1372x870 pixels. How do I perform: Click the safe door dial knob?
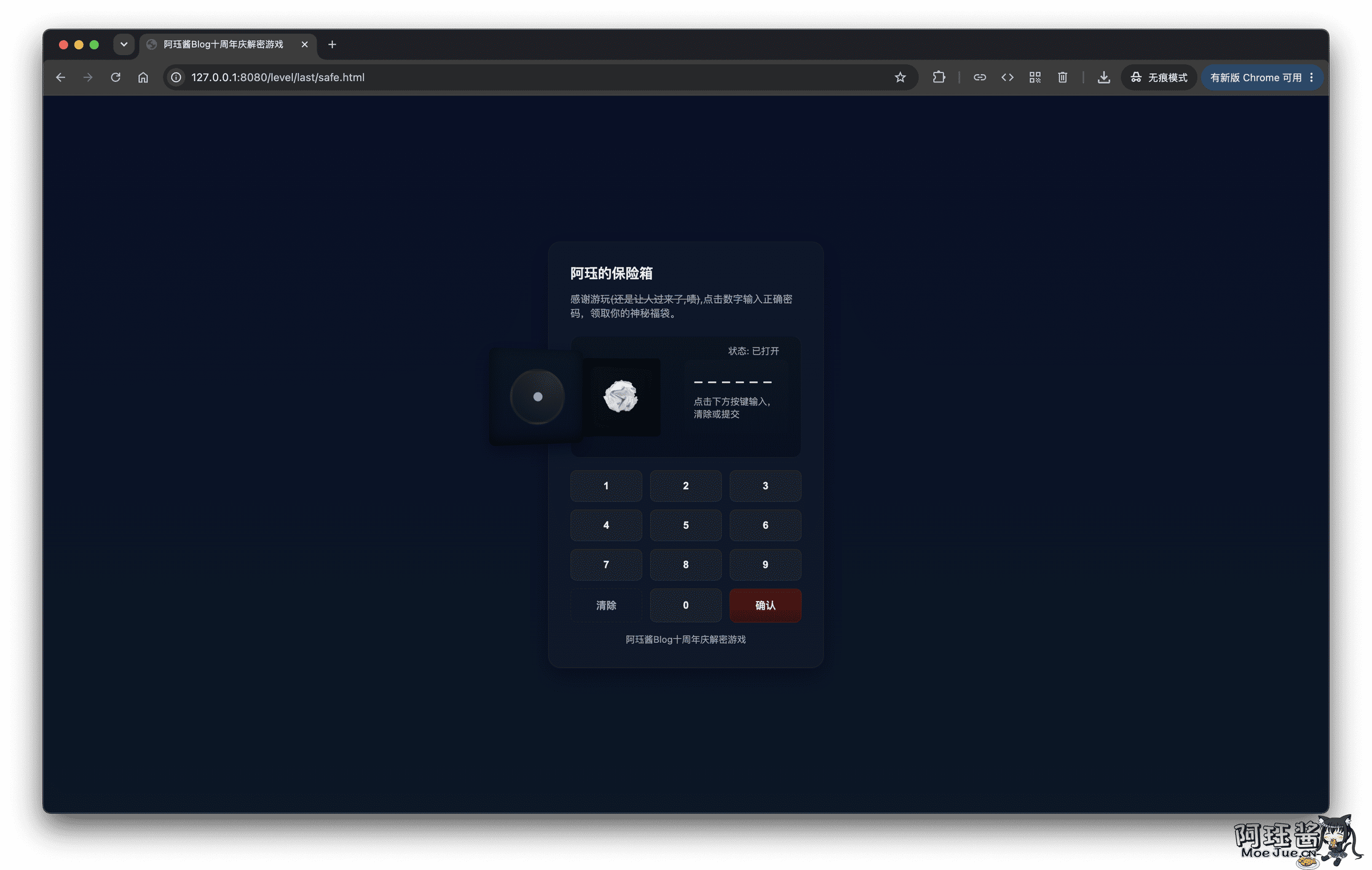pos(538,397)
